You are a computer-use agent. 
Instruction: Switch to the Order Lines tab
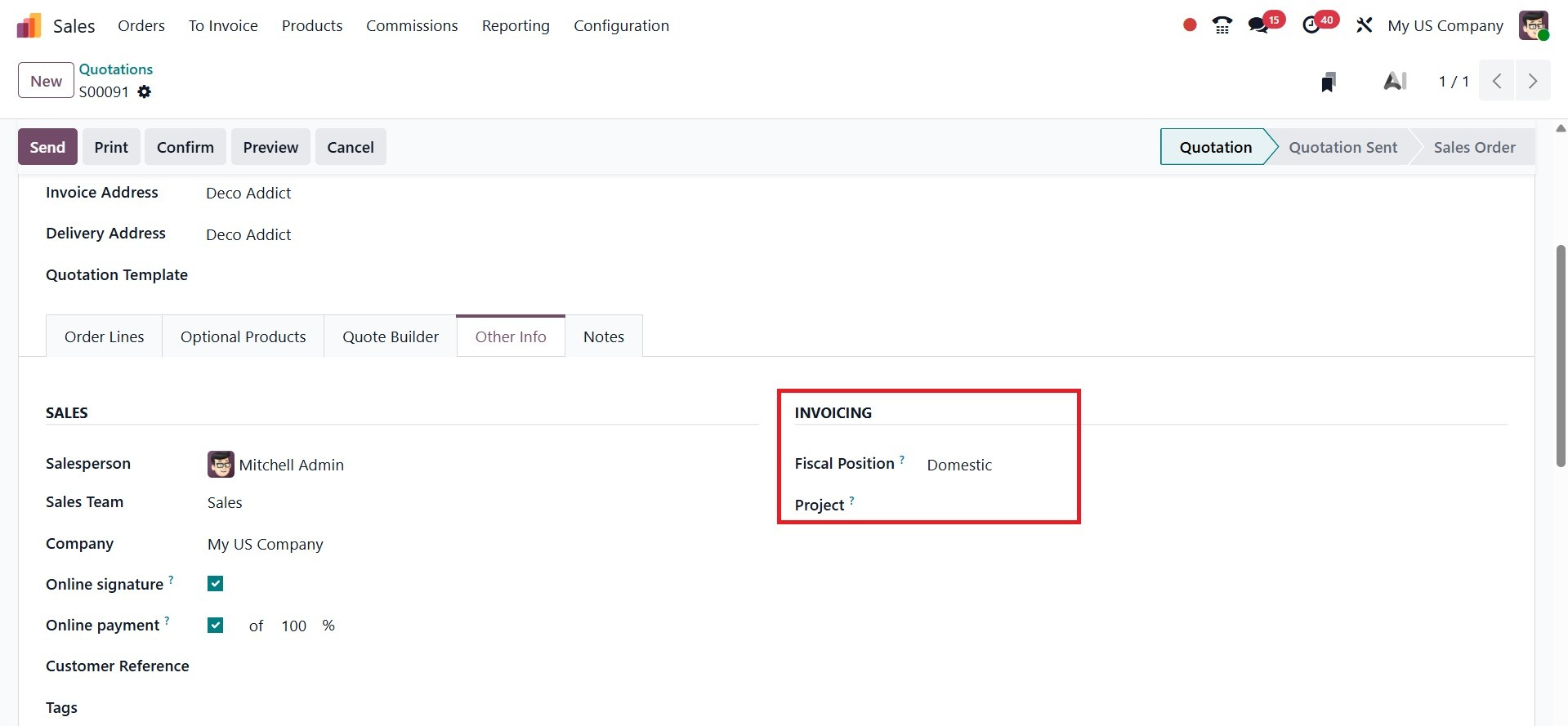[x=104, y=336]
